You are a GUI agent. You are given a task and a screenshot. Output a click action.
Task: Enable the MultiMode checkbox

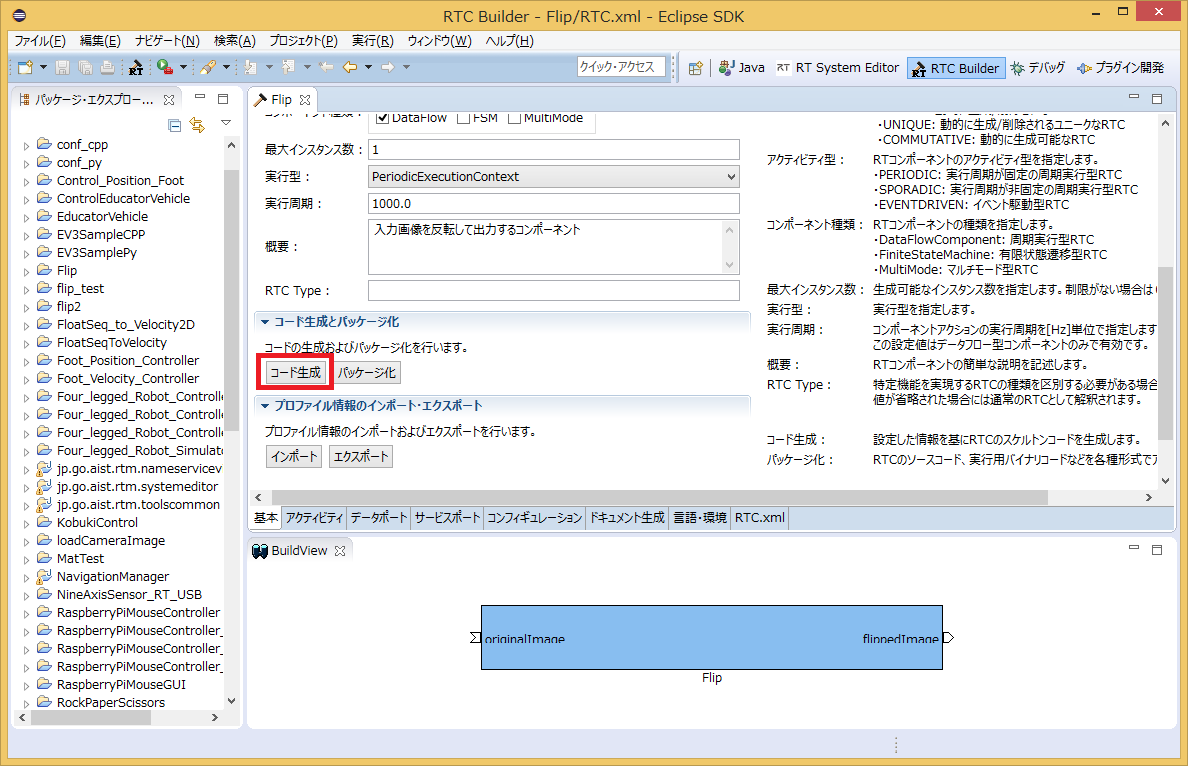coord(514,117)
